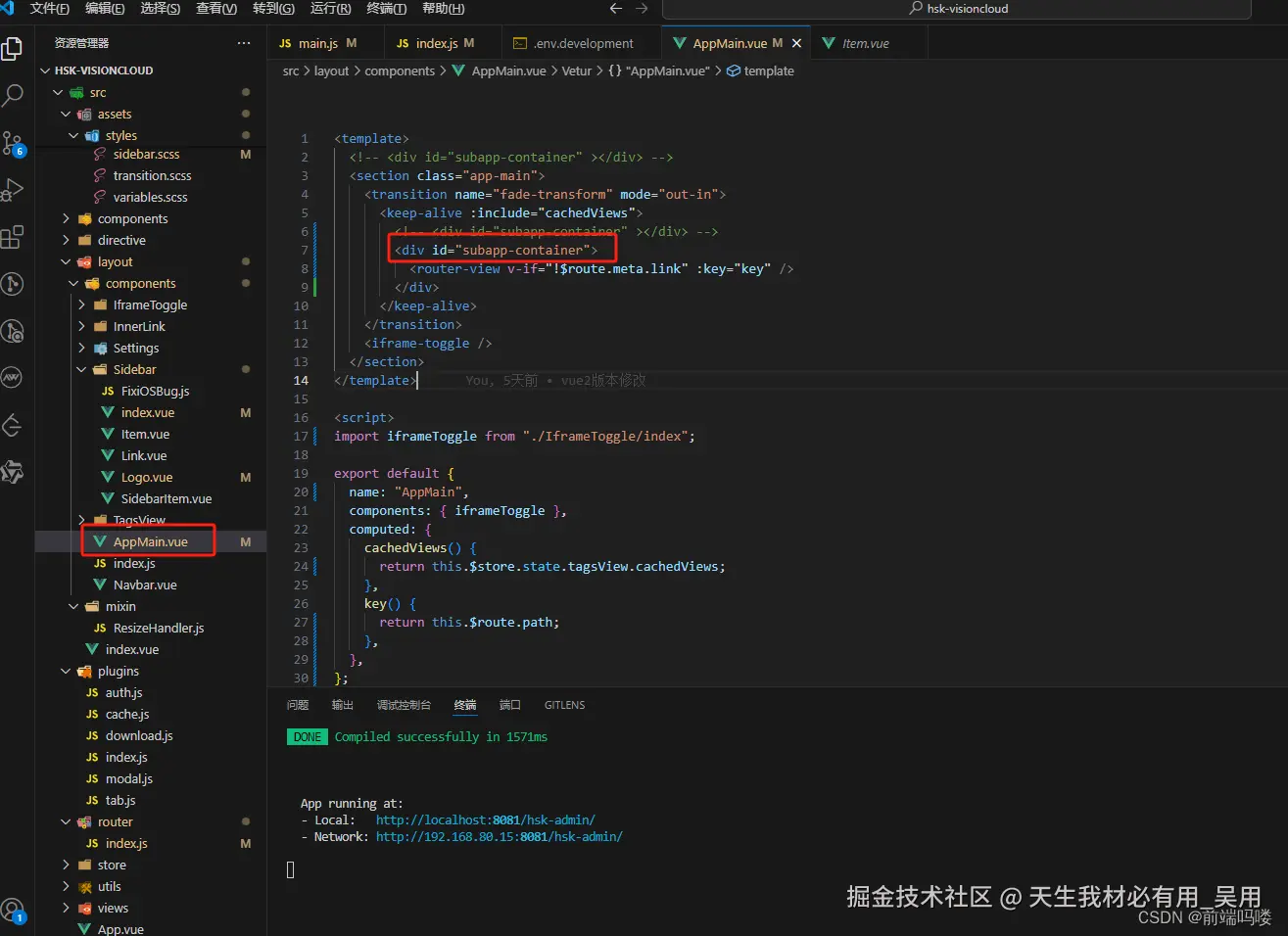Open the 选择(S) menu
Image resolution: width=1288 pixels, height=936 pixels.
pos(161,9)
